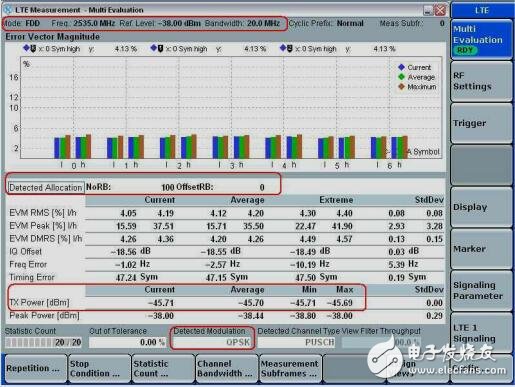Switch to LTE 1 Signaling

482,333
